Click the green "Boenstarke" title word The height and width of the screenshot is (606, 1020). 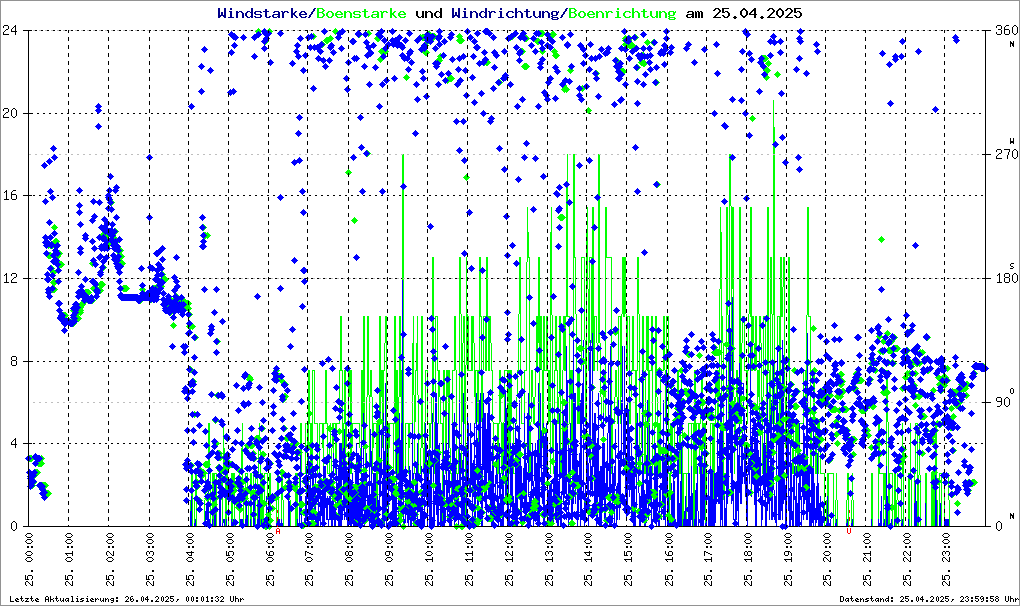(361, 13)
